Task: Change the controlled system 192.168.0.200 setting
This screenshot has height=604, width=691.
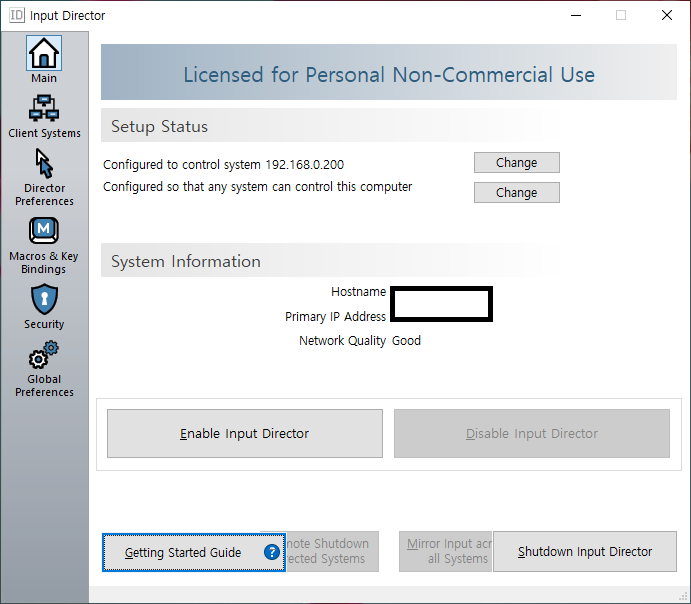Action: [516, 163]
